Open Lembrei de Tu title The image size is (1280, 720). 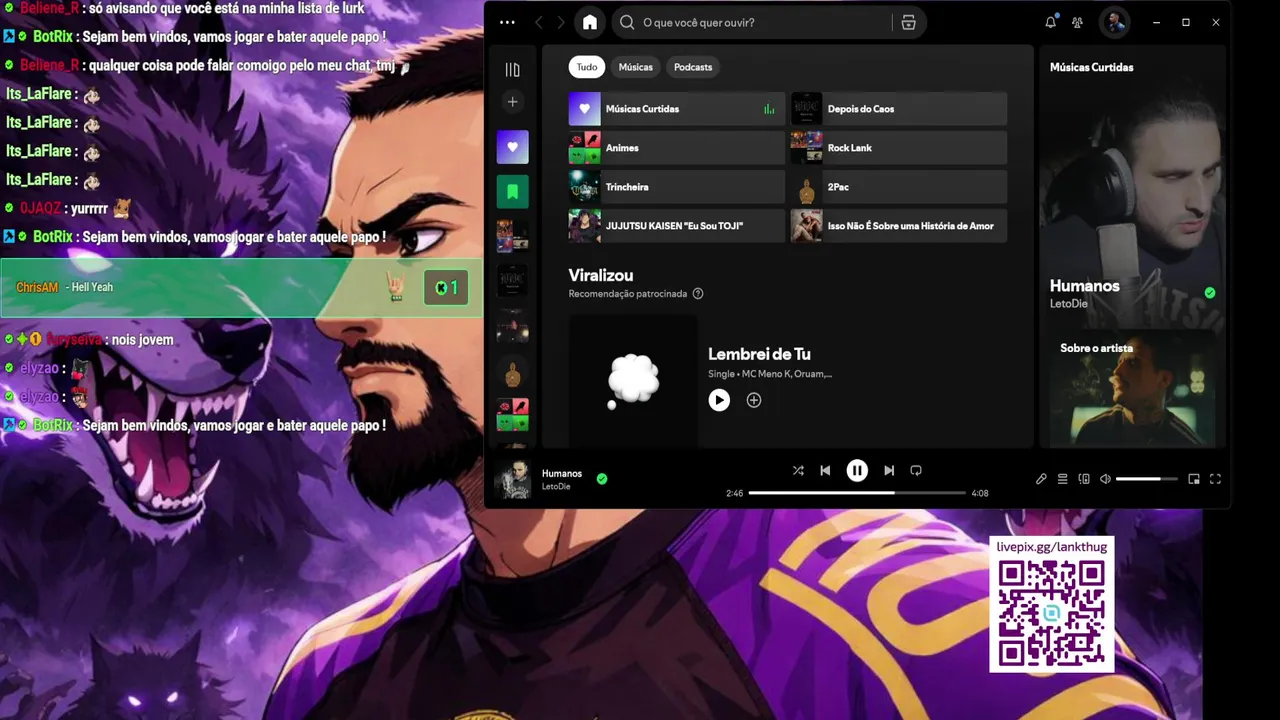pyautogui.click(x=759, y=354)
